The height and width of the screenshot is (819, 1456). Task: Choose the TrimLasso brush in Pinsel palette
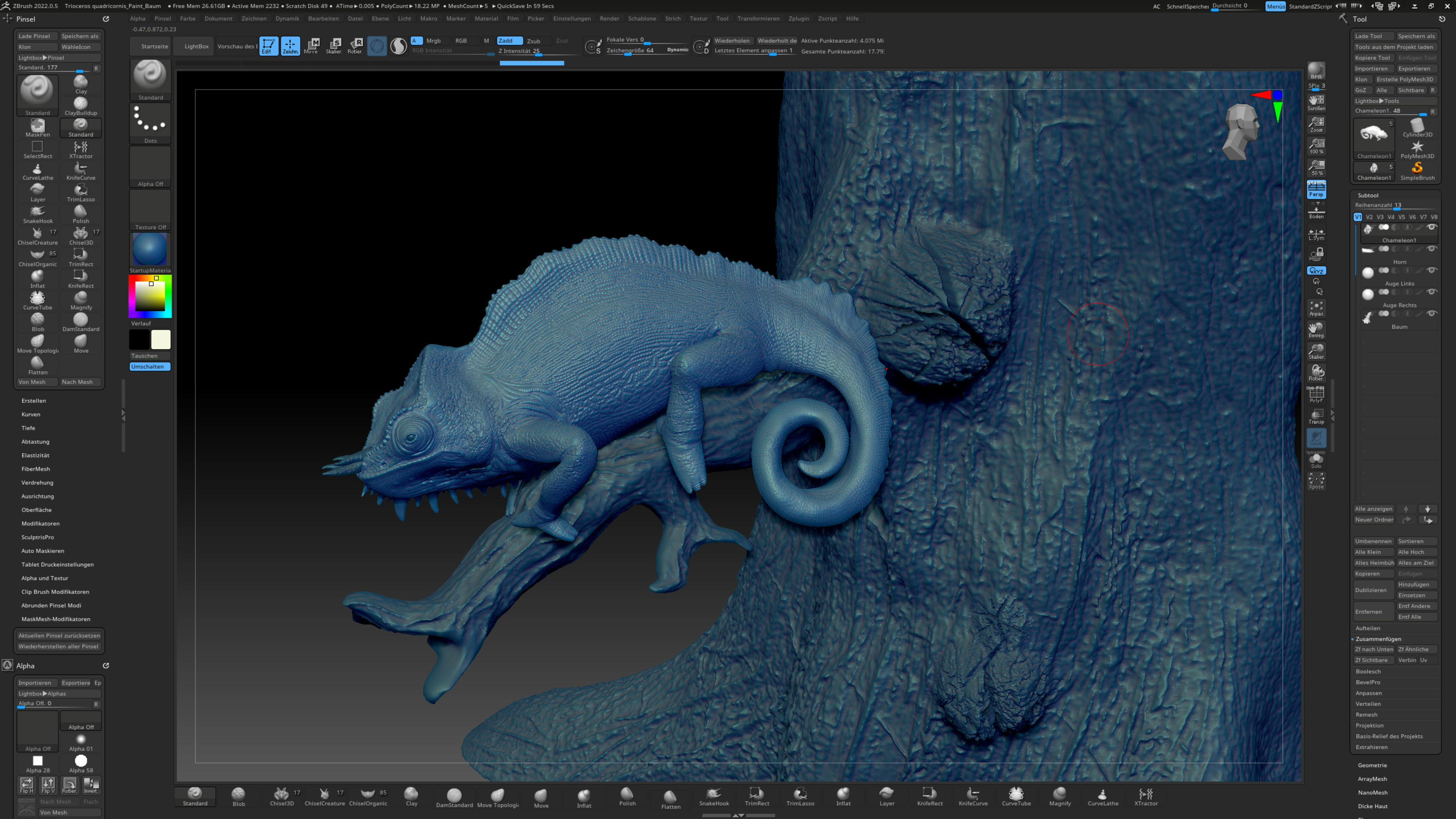pos(81,193)
